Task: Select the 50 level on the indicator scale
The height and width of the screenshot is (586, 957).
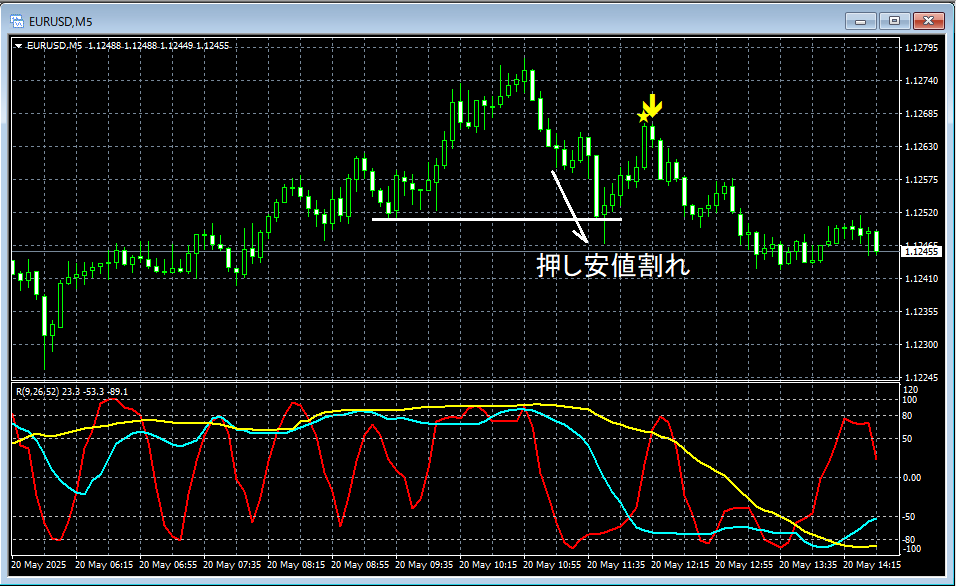Action: coord(909,439)
